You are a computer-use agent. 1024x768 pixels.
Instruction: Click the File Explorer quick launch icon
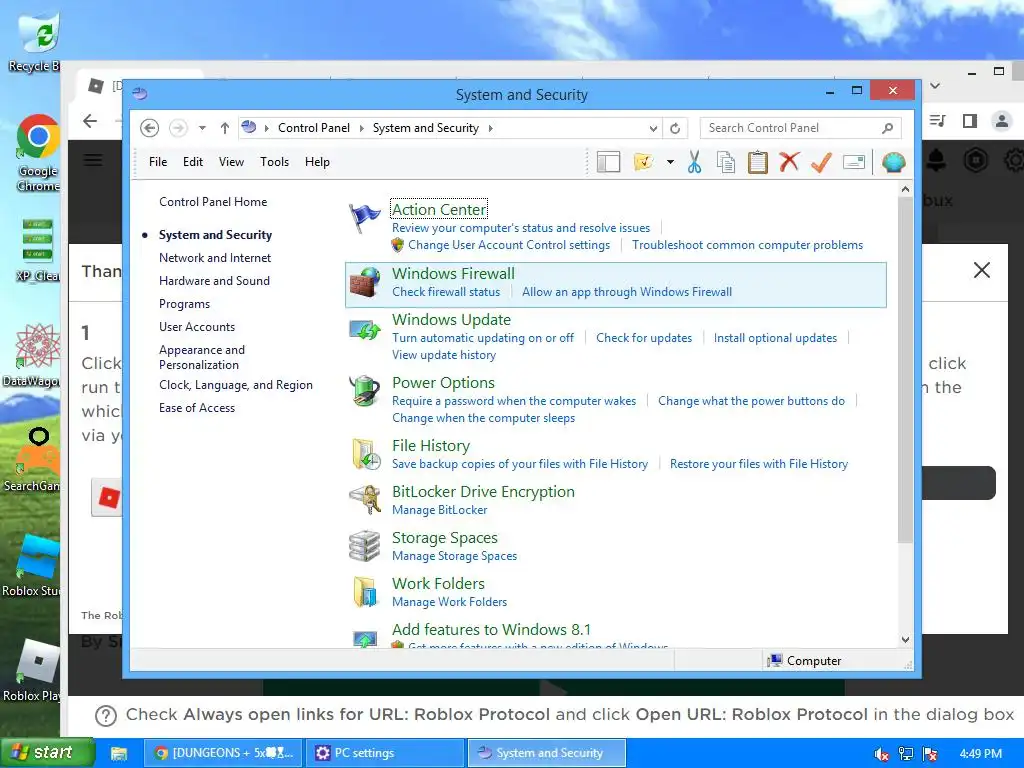pos(119,754)
